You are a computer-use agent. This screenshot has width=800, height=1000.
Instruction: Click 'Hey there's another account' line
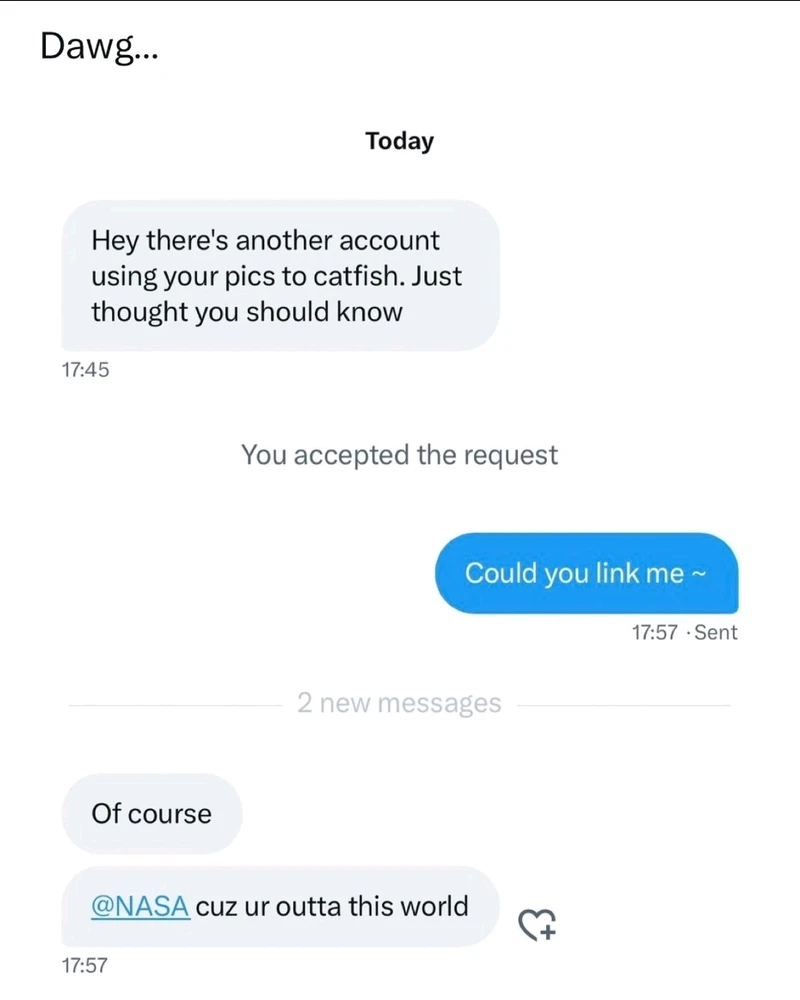pyautogui.click(x=265, y=240)
